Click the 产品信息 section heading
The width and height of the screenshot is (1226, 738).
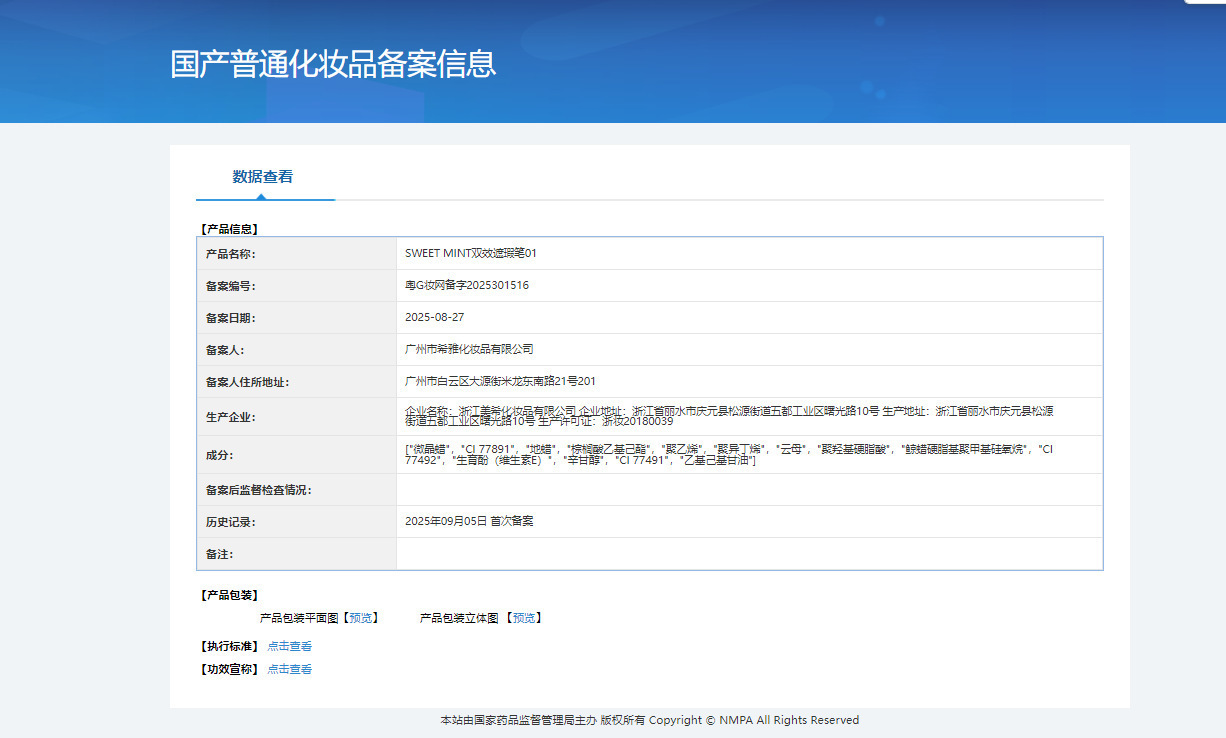click(x=229, y=229)
